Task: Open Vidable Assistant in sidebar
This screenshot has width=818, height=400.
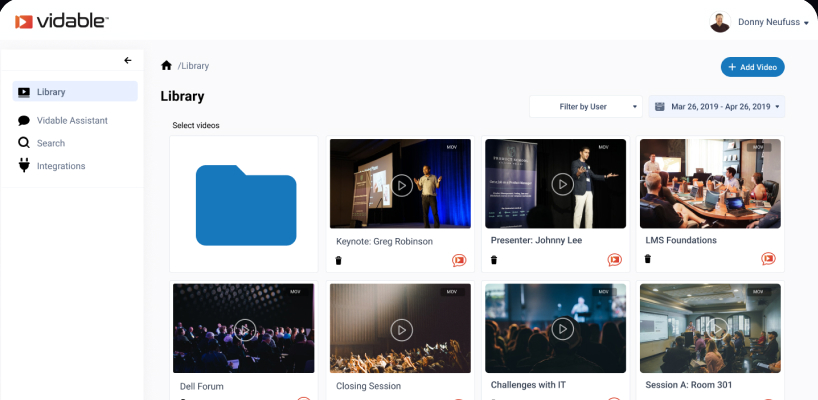Action: (72, 120)
